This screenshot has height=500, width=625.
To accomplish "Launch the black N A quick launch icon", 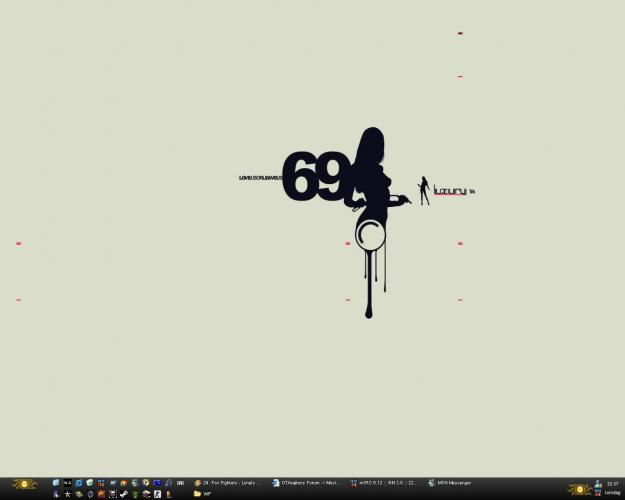I will (67, 483).
